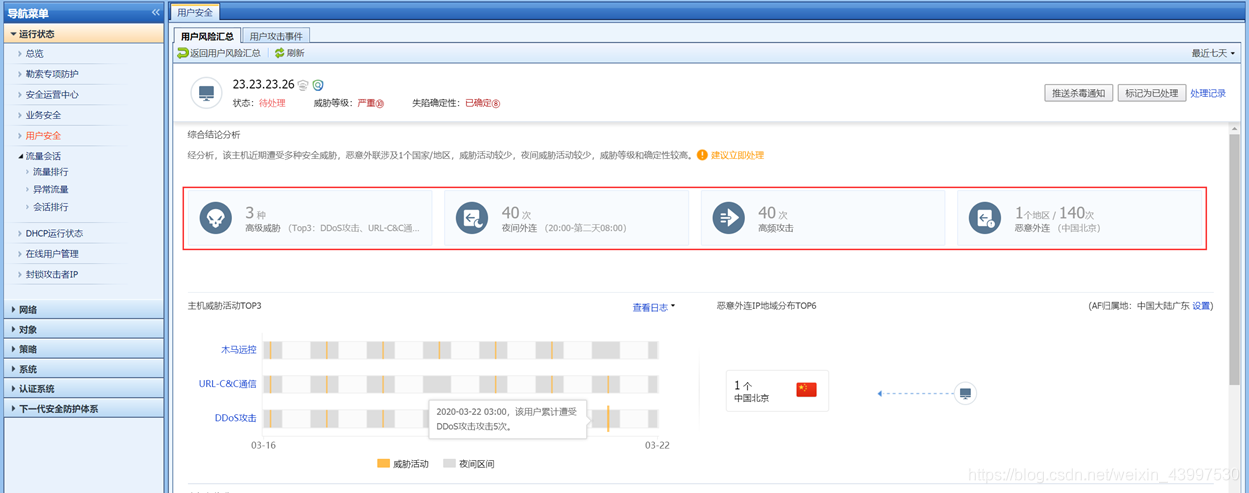Expand the 认证系统 section

tap(82, 388)
